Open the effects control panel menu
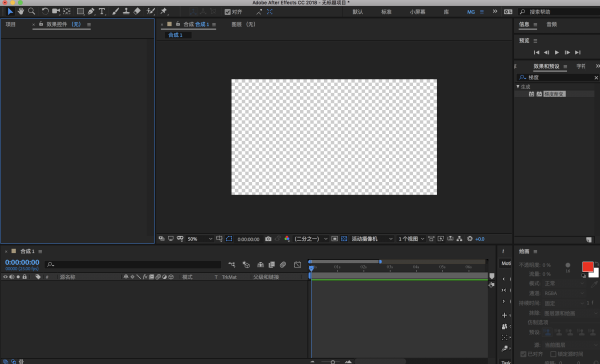Viewport: 600px width, 364px height. 89,24
